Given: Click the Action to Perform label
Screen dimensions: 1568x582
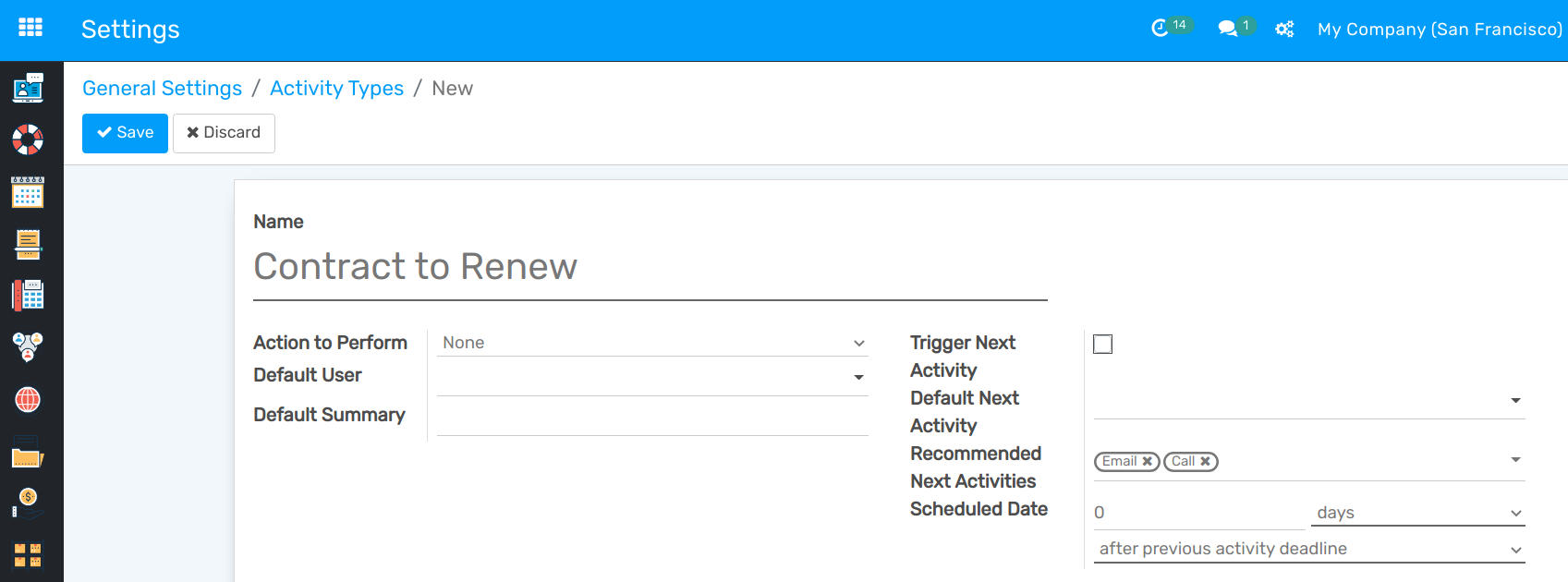Looking at the screenshot, I should (330, 343).
